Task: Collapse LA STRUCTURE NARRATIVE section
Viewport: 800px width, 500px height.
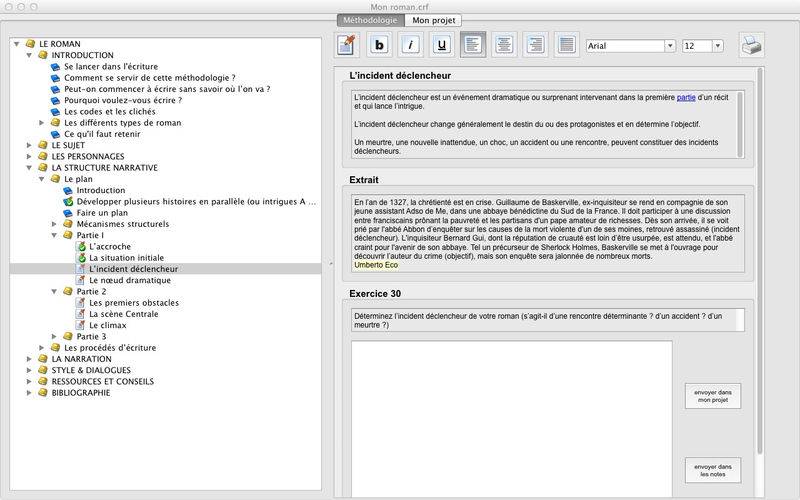Action: 30,167
